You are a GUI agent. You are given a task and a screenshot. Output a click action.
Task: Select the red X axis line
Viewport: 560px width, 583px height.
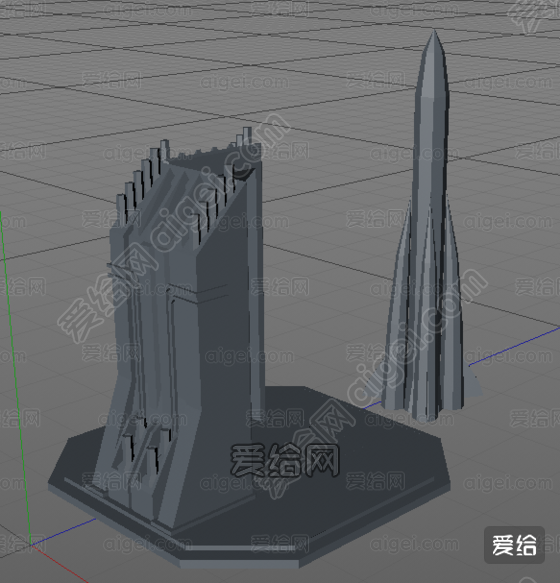(59, 564)
